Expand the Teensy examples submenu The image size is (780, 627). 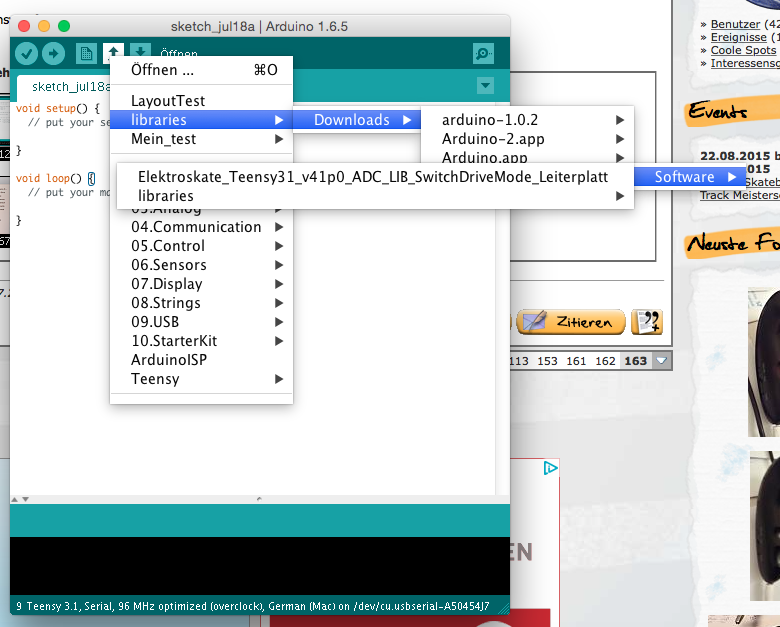coord(201,379)
